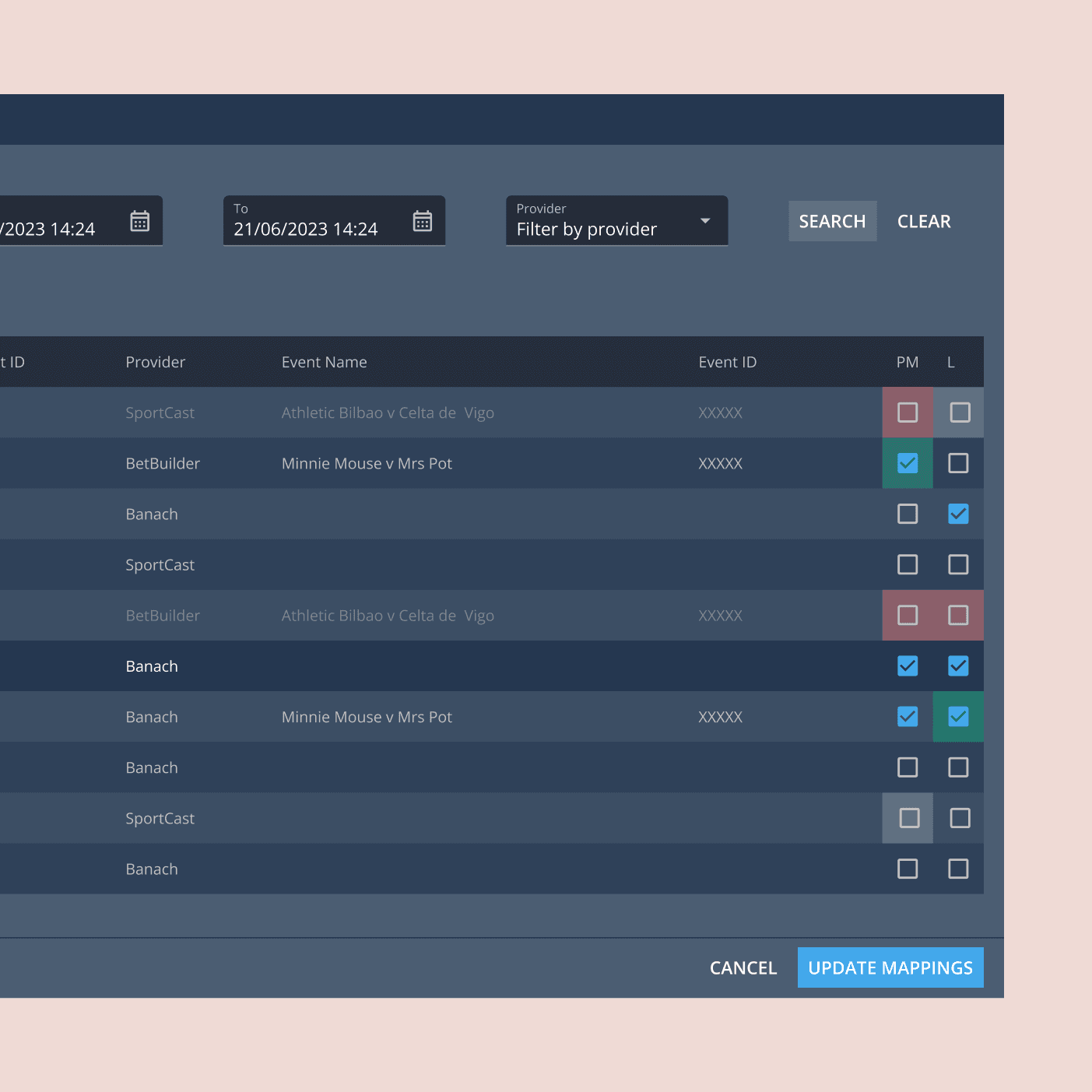Uncheck PM in BetBuilder Minnie Mouse row

[x=908, y=463]
